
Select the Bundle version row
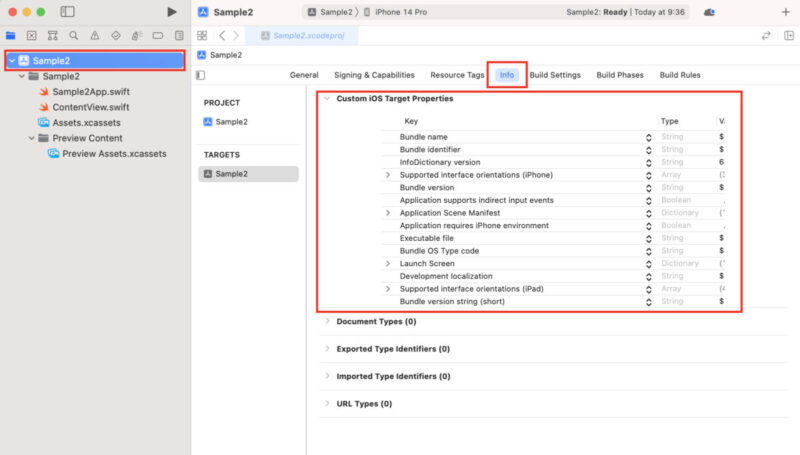tap(554, 188)
